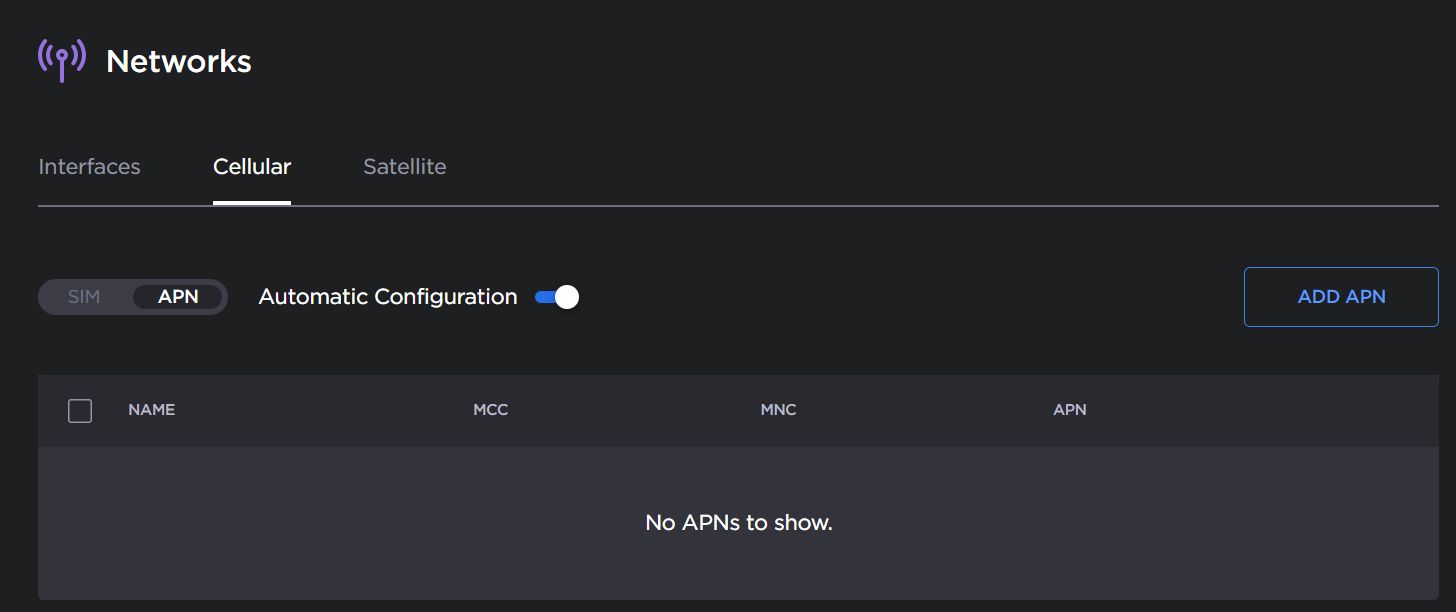Sort the table by MCC column

tap(491, 410)
